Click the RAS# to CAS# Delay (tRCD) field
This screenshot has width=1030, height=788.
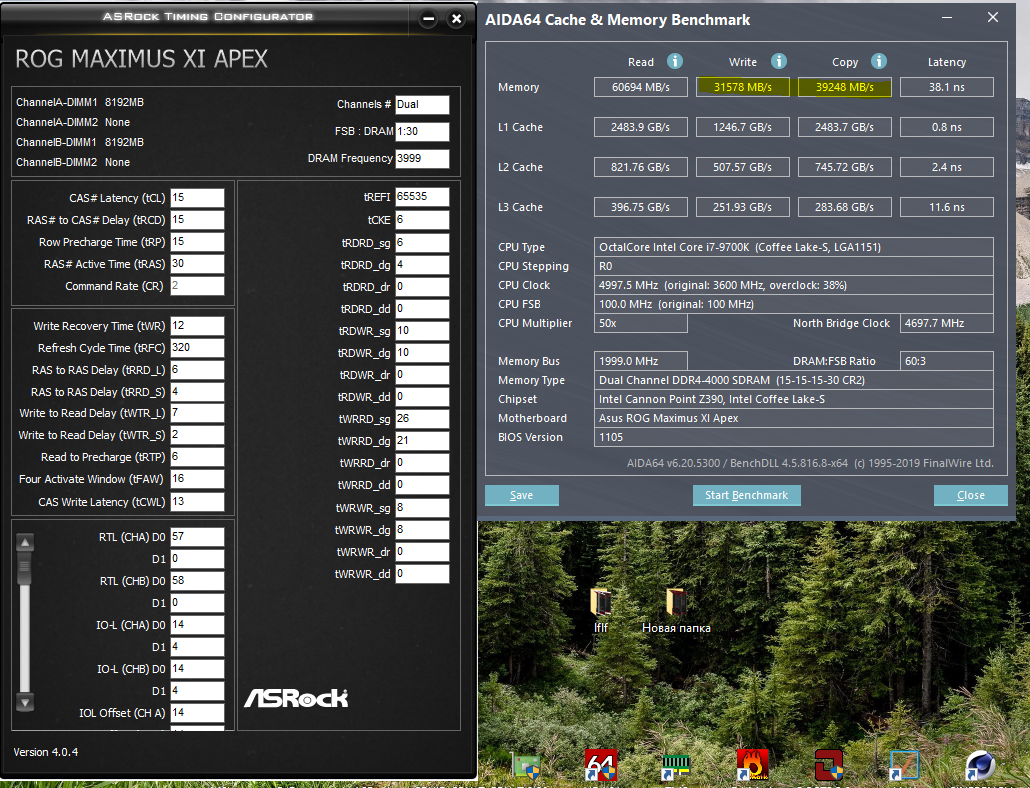point(197,219)
